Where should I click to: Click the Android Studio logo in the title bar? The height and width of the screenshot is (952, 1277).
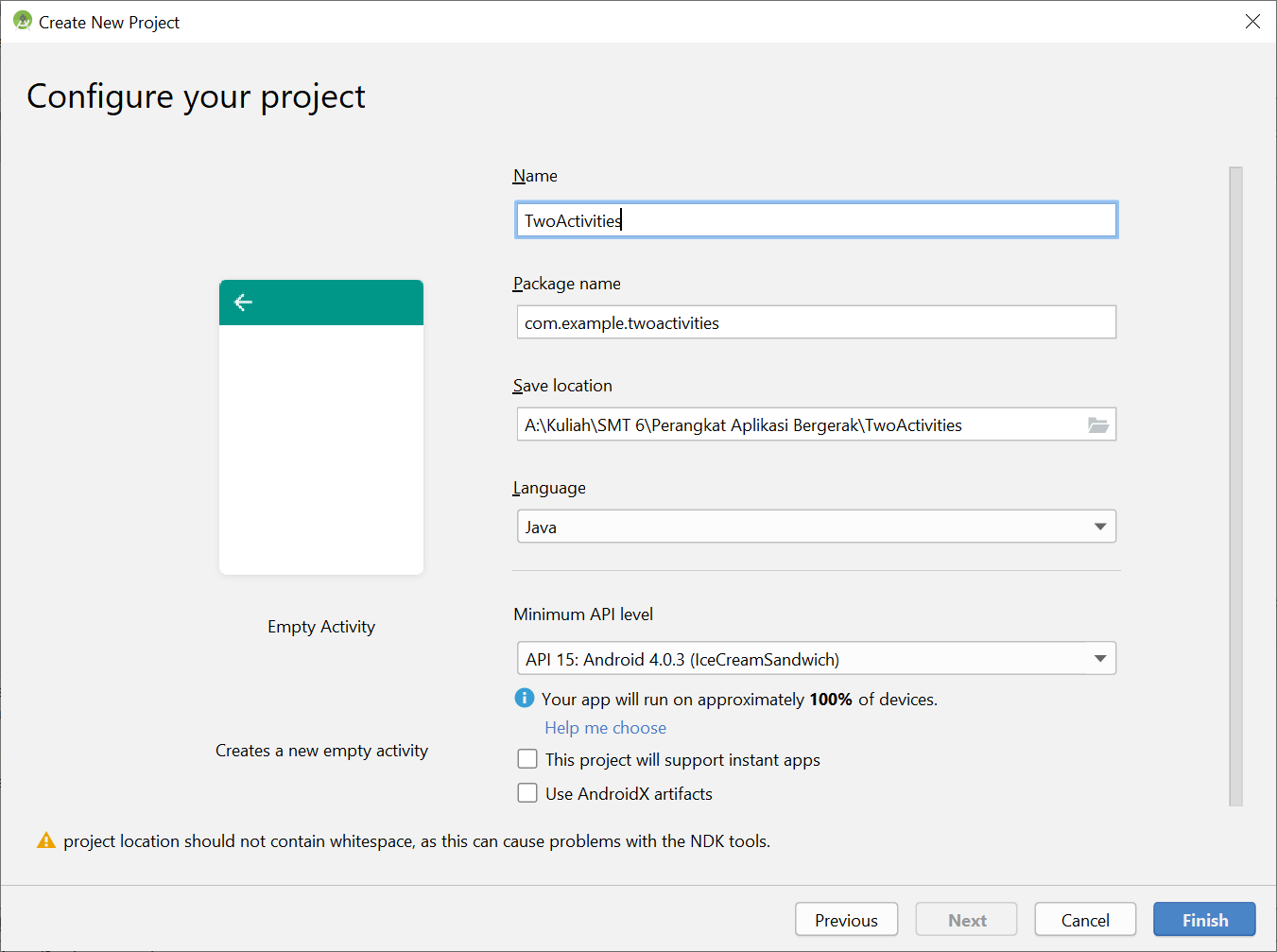click(22, 21)
